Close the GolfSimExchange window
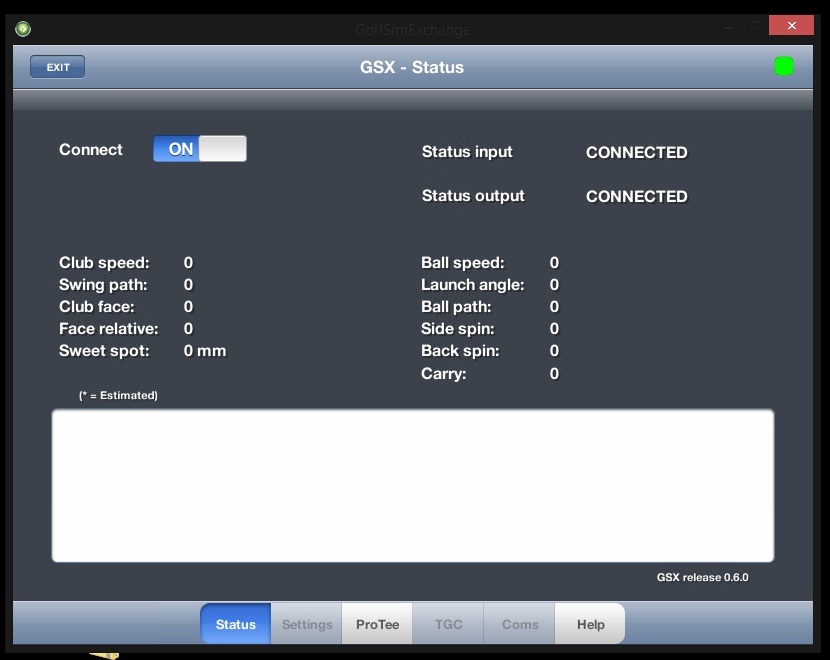Screen dimensions: 830x660 [791, 26]
